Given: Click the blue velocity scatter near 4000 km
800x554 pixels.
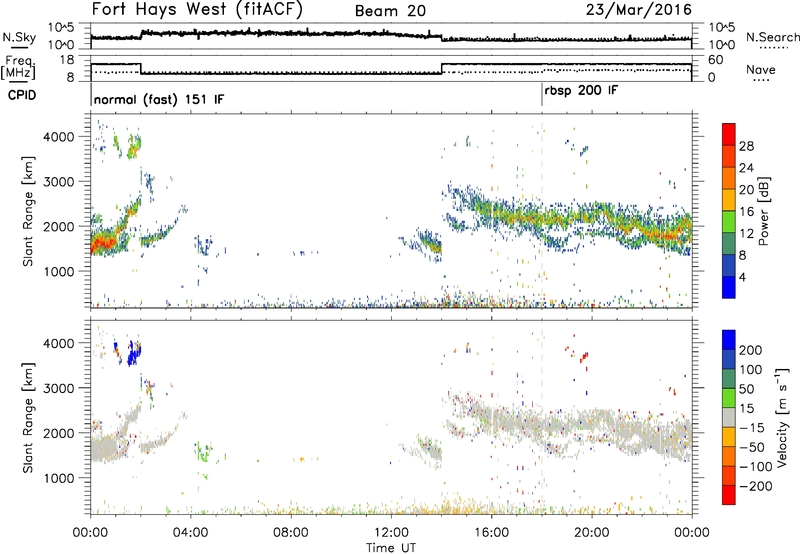Looking at the screenshot, I should pyautogui.click(x=134, y=353).
